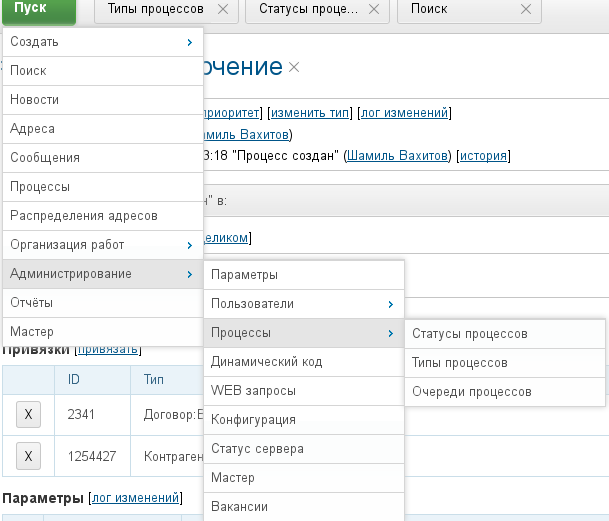Choose Очереди процессов menu entry
609x521 pixels.
point(505,392)
